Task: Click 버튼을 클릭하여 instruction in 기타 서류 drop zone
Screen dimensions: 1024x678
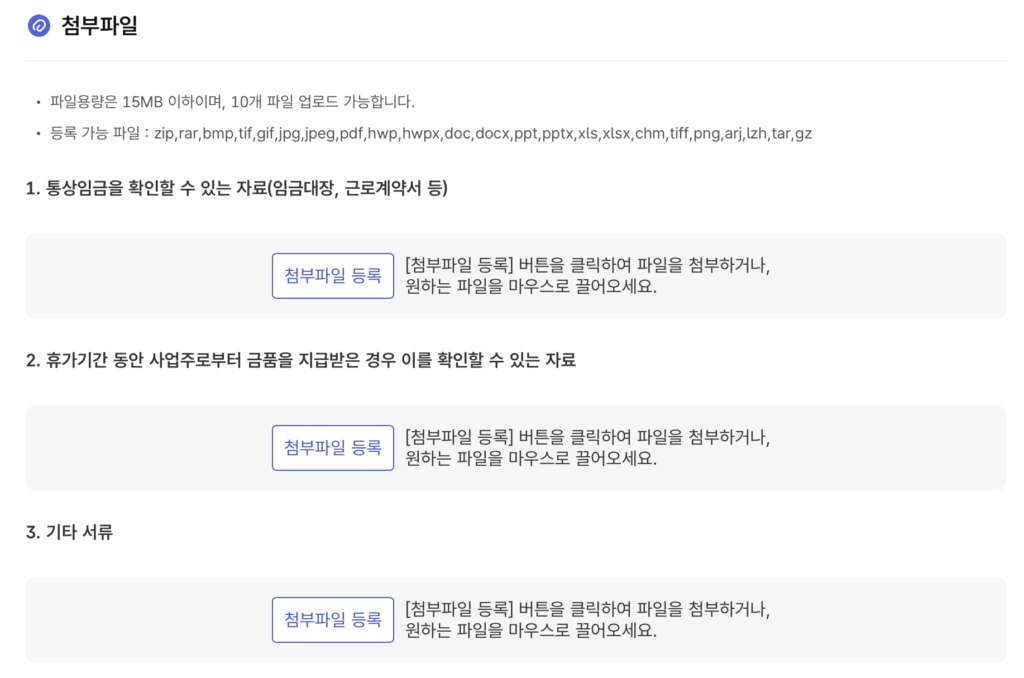Action: (x=588, y=609)
